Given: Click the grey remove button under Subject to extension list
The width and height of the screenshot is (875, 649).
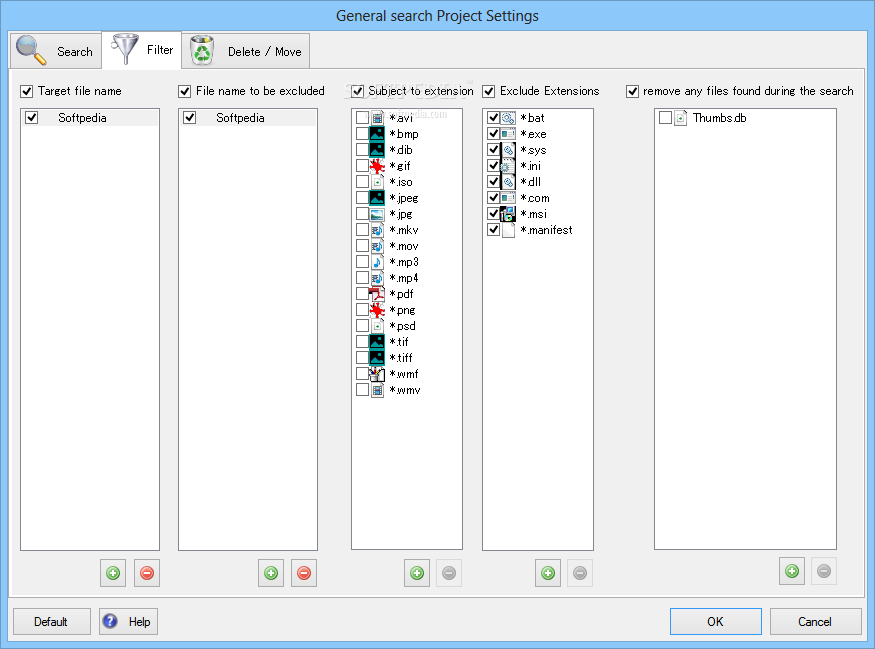Looking at the screenshot, I should [449, 573].
